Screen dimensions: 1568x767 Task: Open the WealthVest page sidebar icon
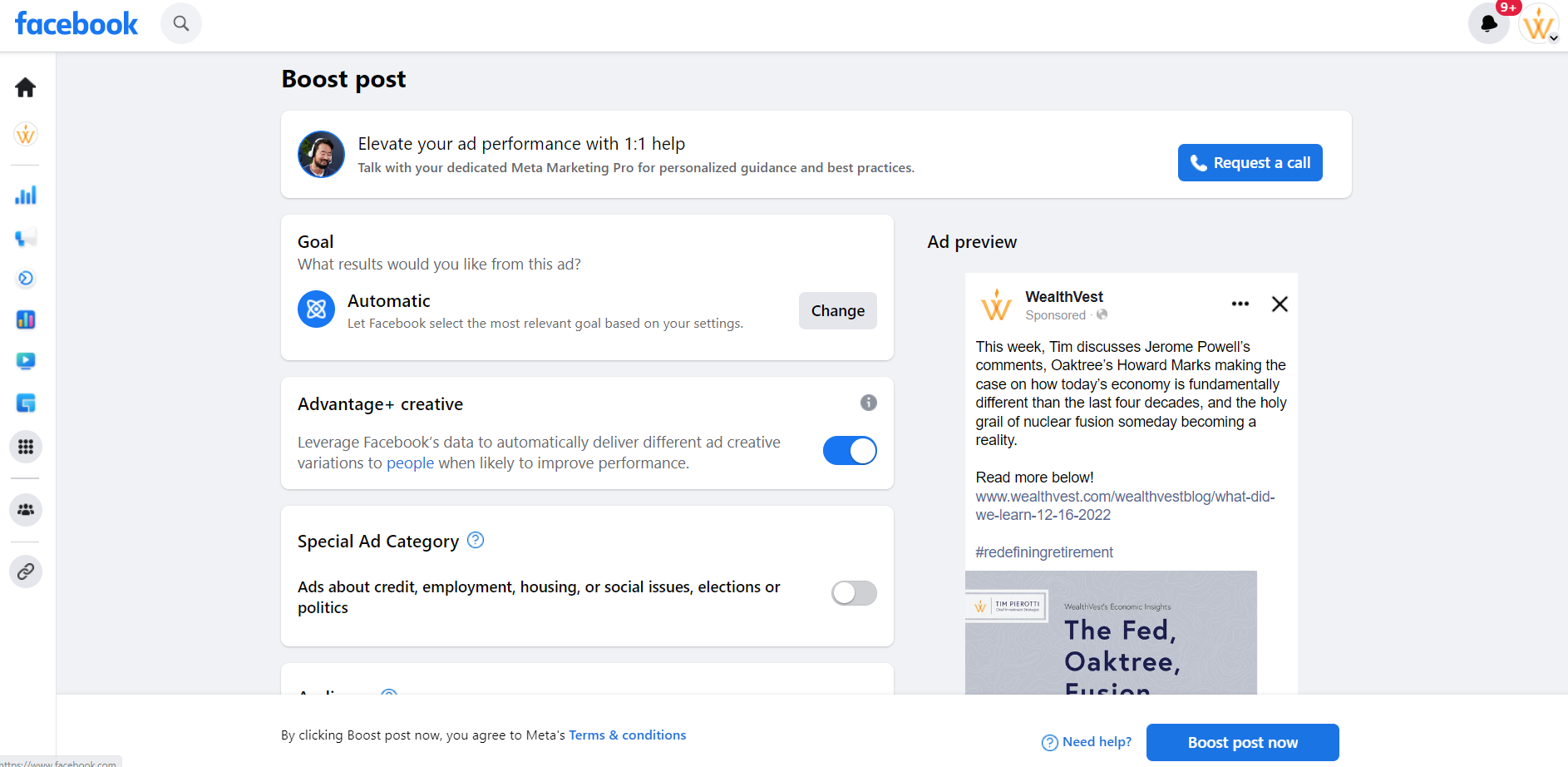tap(26, 134)
